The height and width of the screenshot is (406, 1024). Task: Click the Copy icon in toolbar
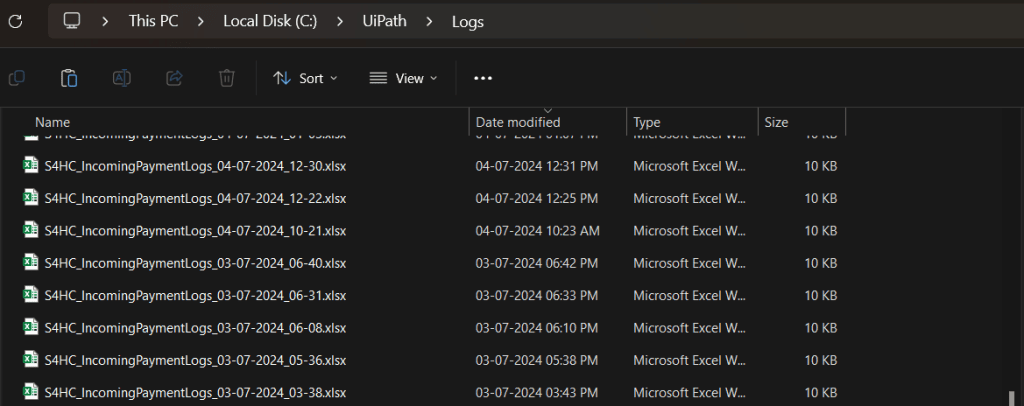(17, 78)
